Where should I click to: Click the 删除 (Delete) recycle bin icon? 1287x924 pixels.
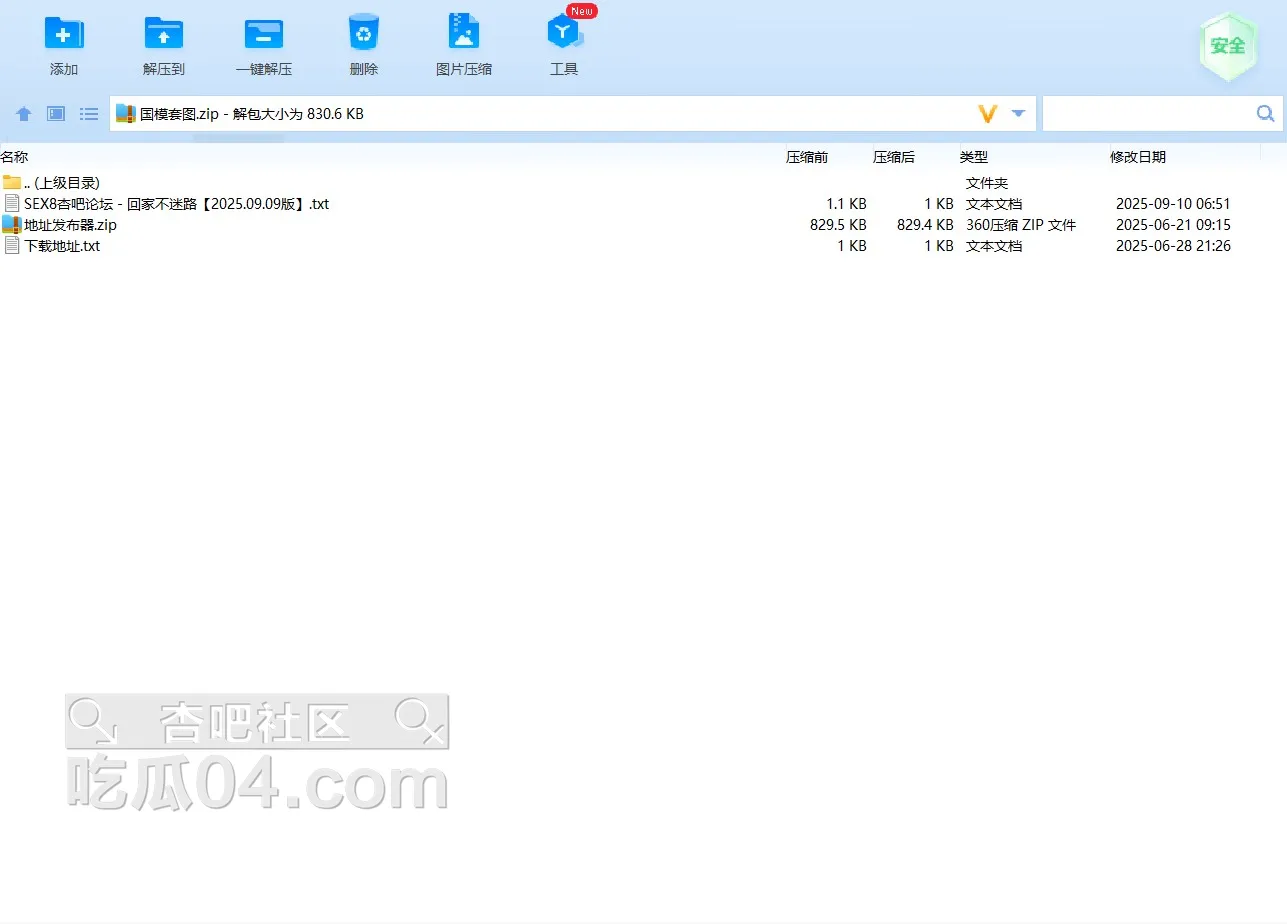[364, 35]
